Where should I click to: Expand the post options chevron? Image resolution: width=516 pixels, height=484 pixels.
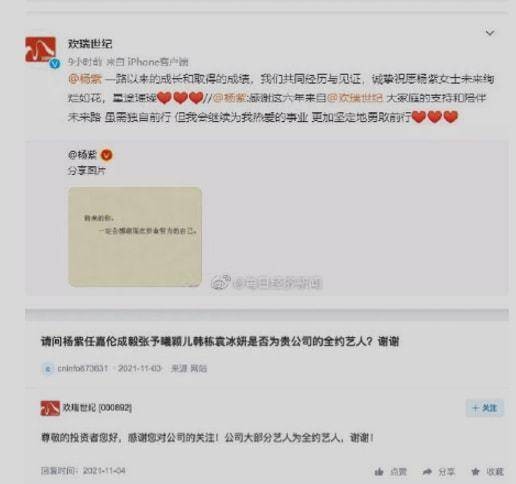490,33
